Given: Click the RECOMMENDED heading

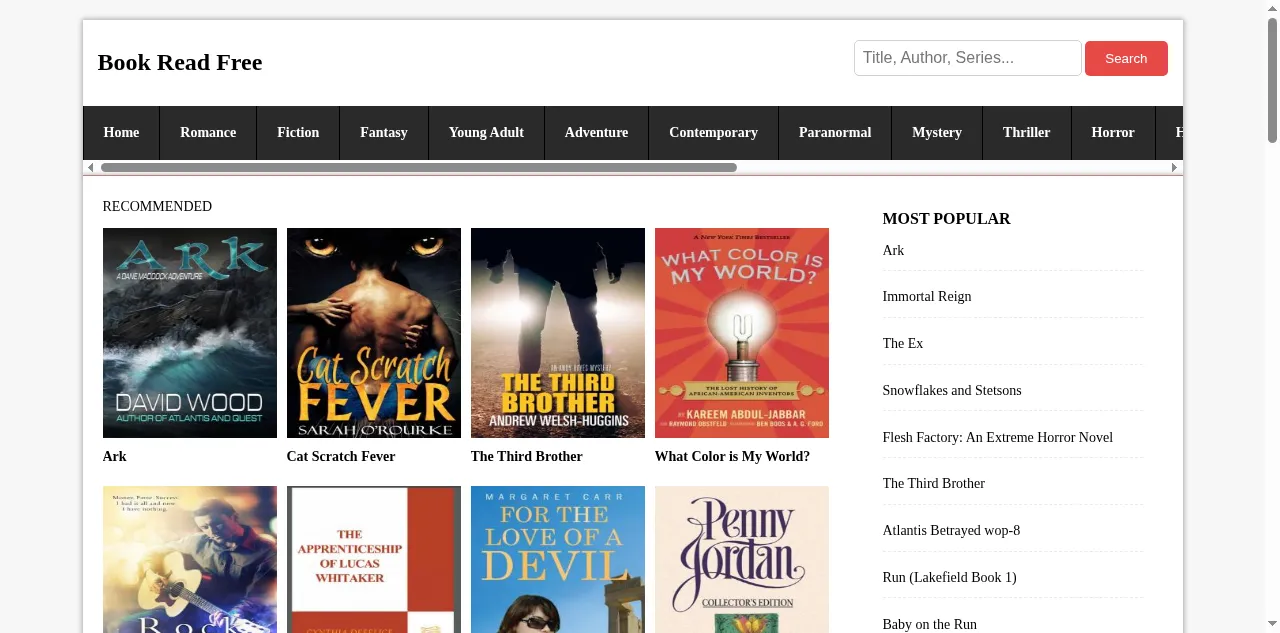Looking at the screenshot, I should click(157, 207).
